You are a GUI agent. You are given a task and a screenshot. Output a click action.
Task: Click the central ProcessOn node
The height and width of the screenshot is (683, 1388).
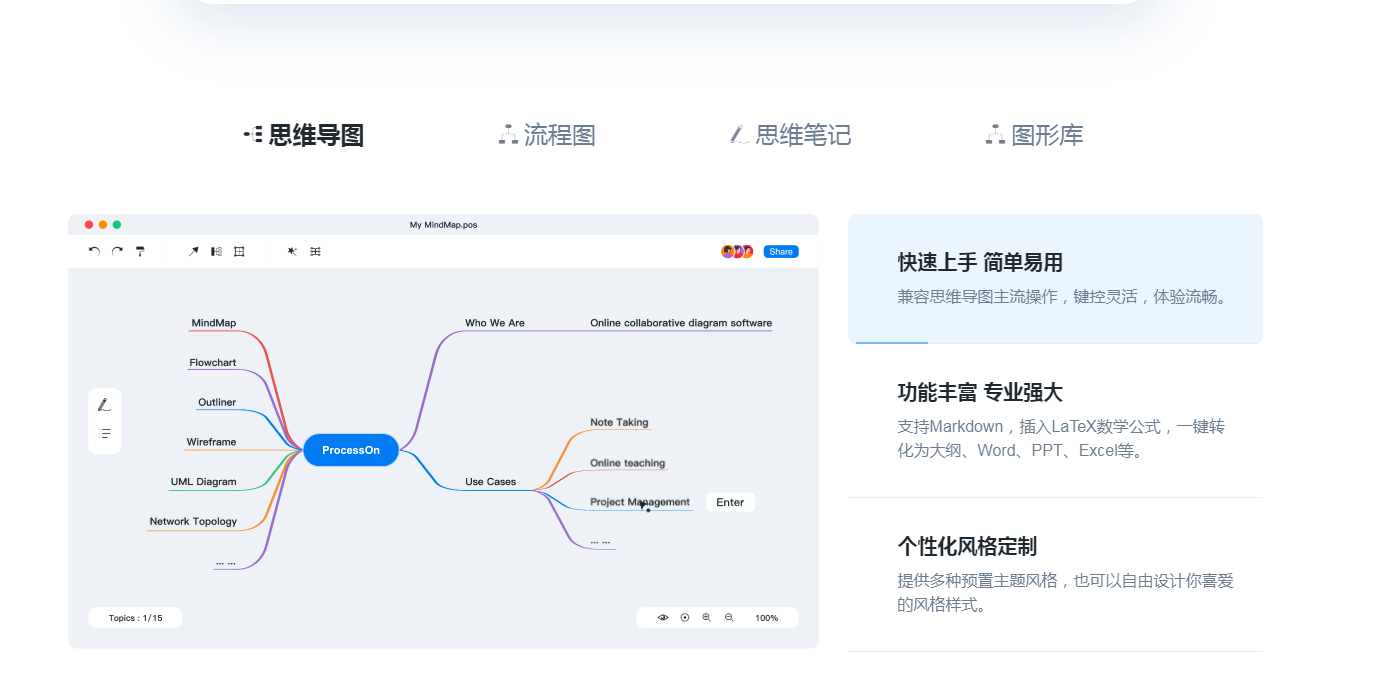(351, 450)
